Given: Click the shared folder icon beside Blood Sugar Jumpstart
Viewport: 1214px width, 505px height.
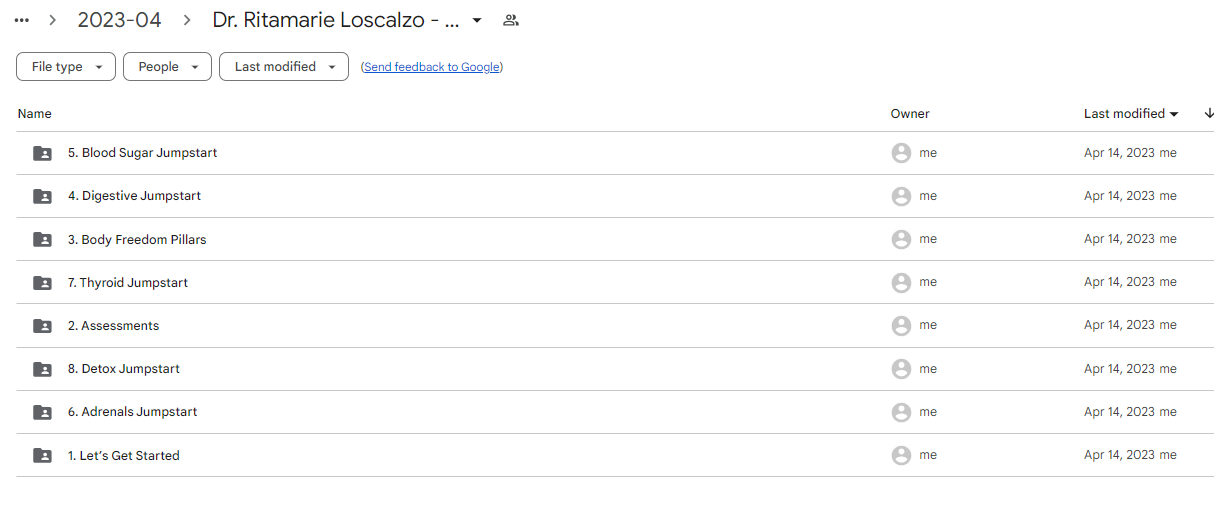Looking at the screenshot, I should (42, 153).
